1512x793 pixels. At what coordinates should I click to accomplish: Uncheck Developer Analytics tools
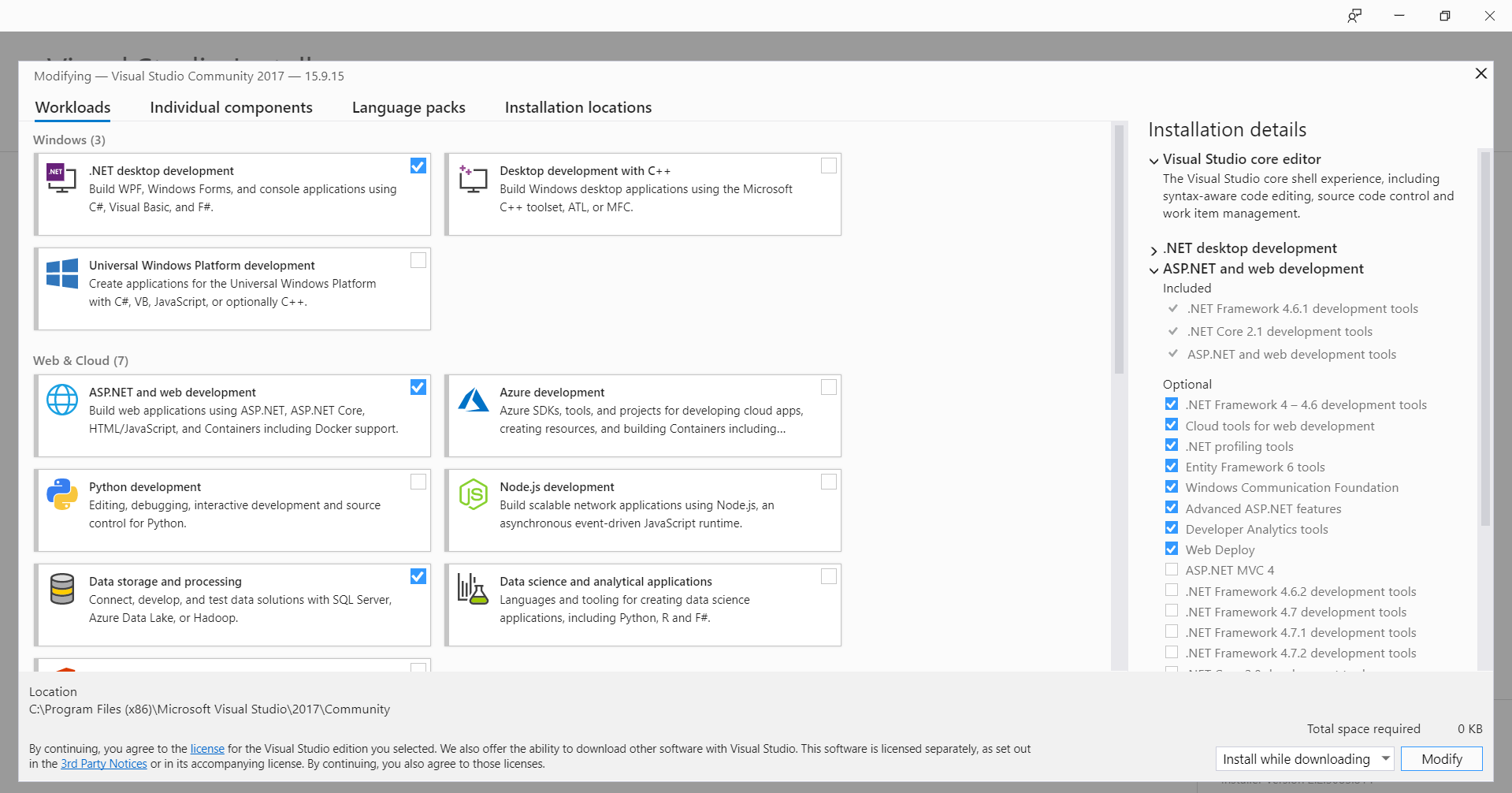[1172, 528]
